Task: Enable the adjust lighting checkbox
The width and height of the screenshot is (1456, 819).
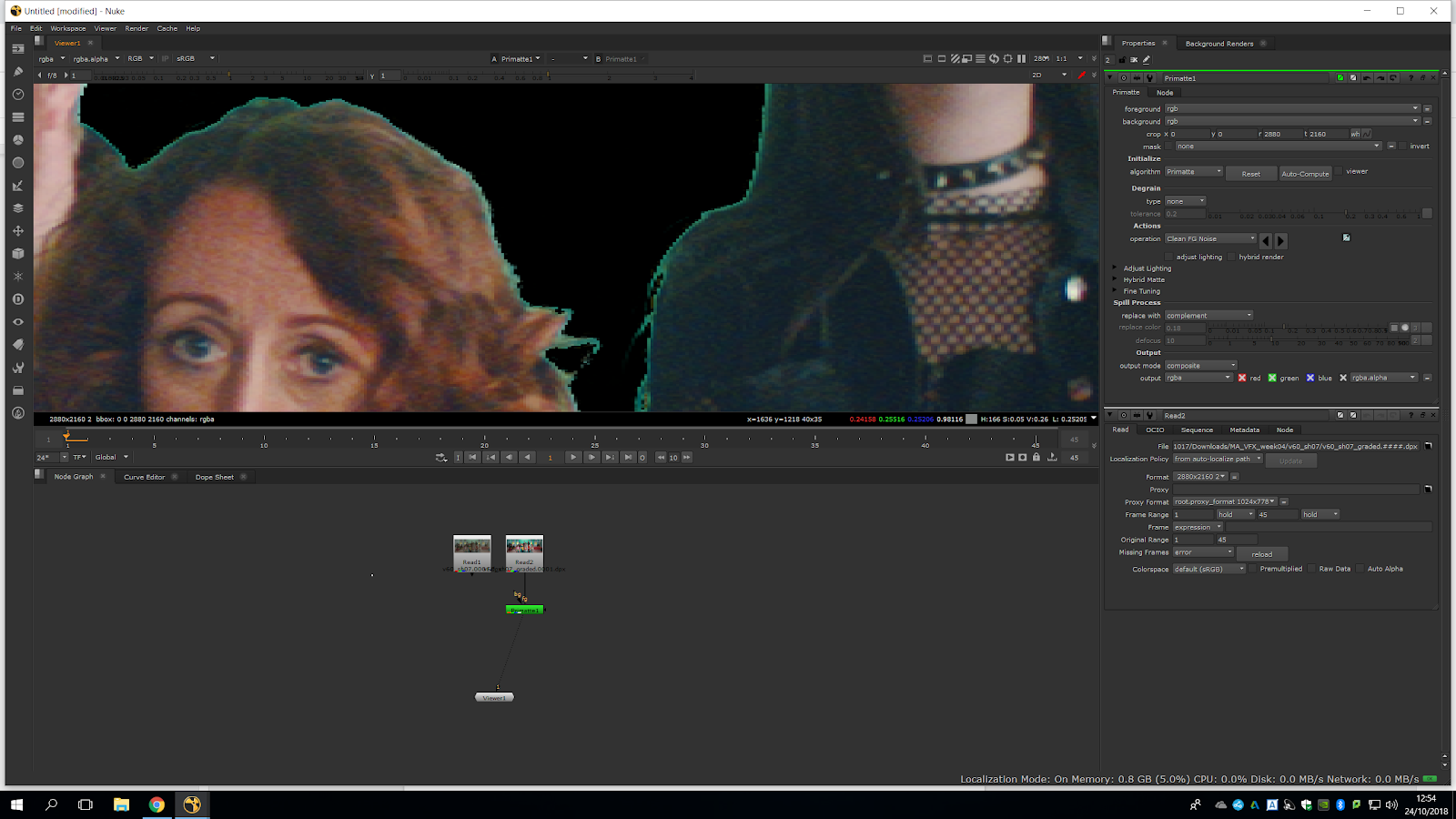Action: [x=1170, y=258]
